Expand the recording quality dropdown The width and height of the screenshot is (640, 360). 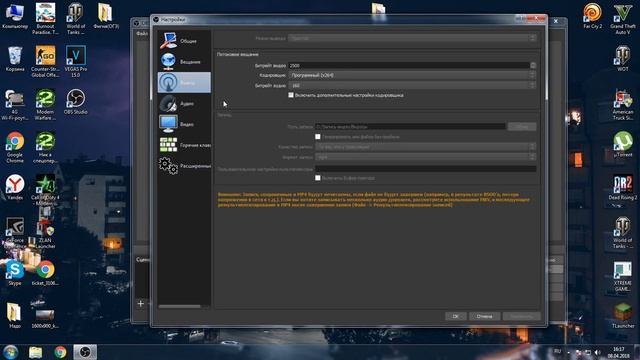425,147
